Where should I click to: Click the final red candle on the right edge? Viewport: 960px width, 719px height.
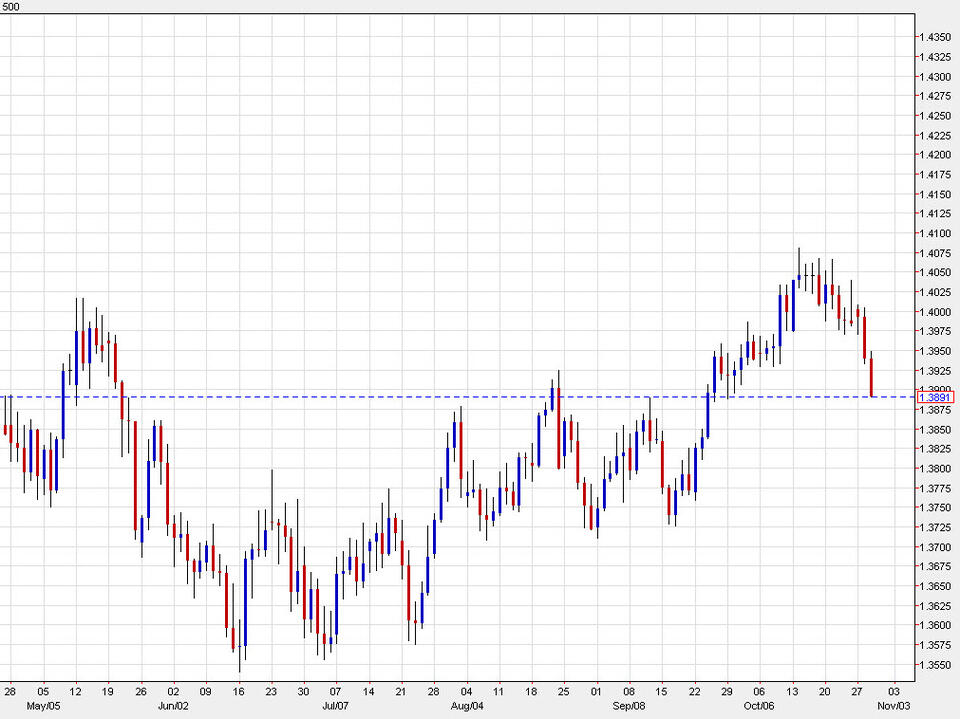(x=871, y=375)
